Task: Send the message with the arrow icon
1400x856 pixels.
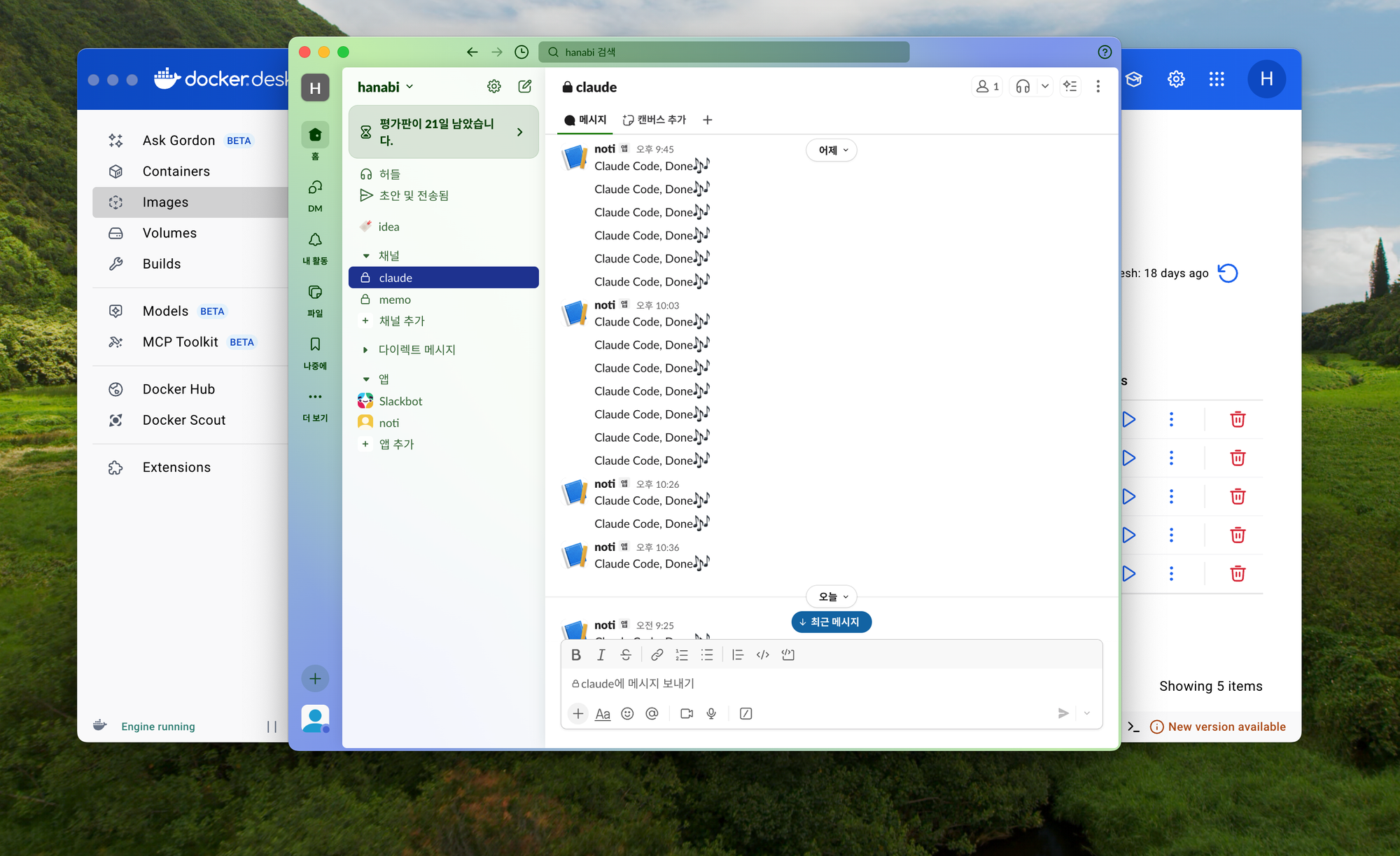Action: (1063, 713)
